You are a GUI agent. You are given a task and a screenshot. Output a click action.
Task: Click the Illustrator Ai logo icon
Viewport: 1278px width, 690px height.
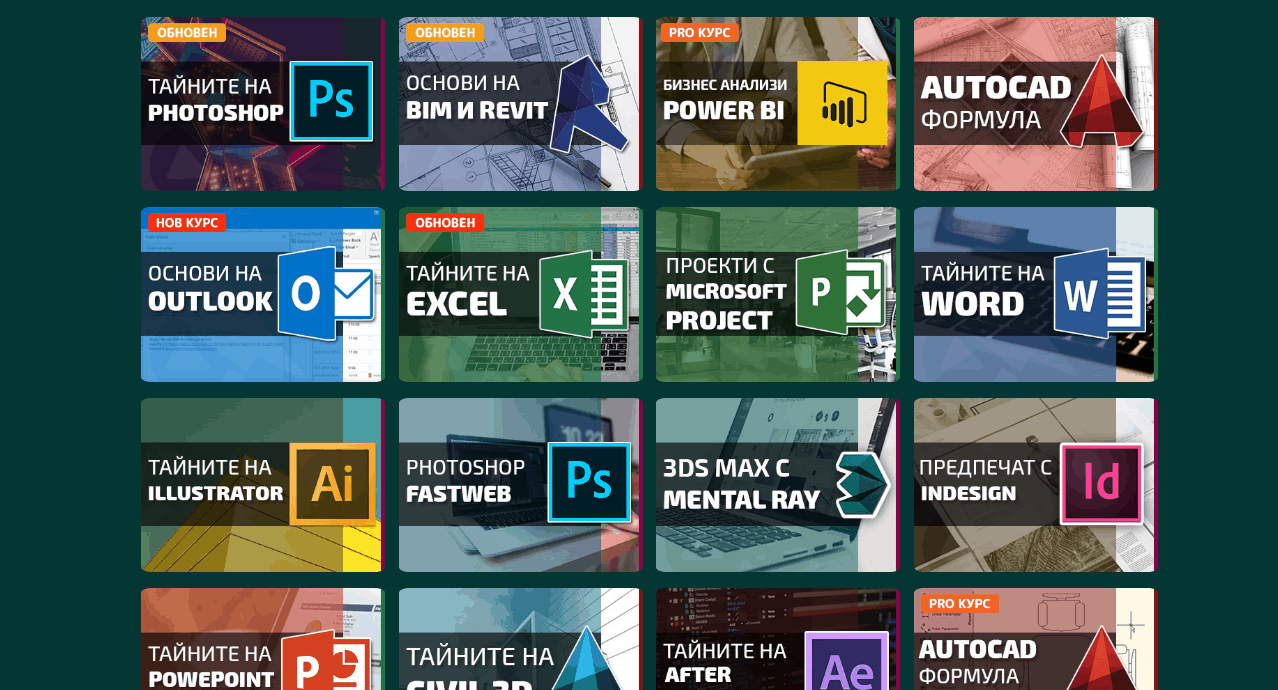pyautogui.click(x=332, y=484)
